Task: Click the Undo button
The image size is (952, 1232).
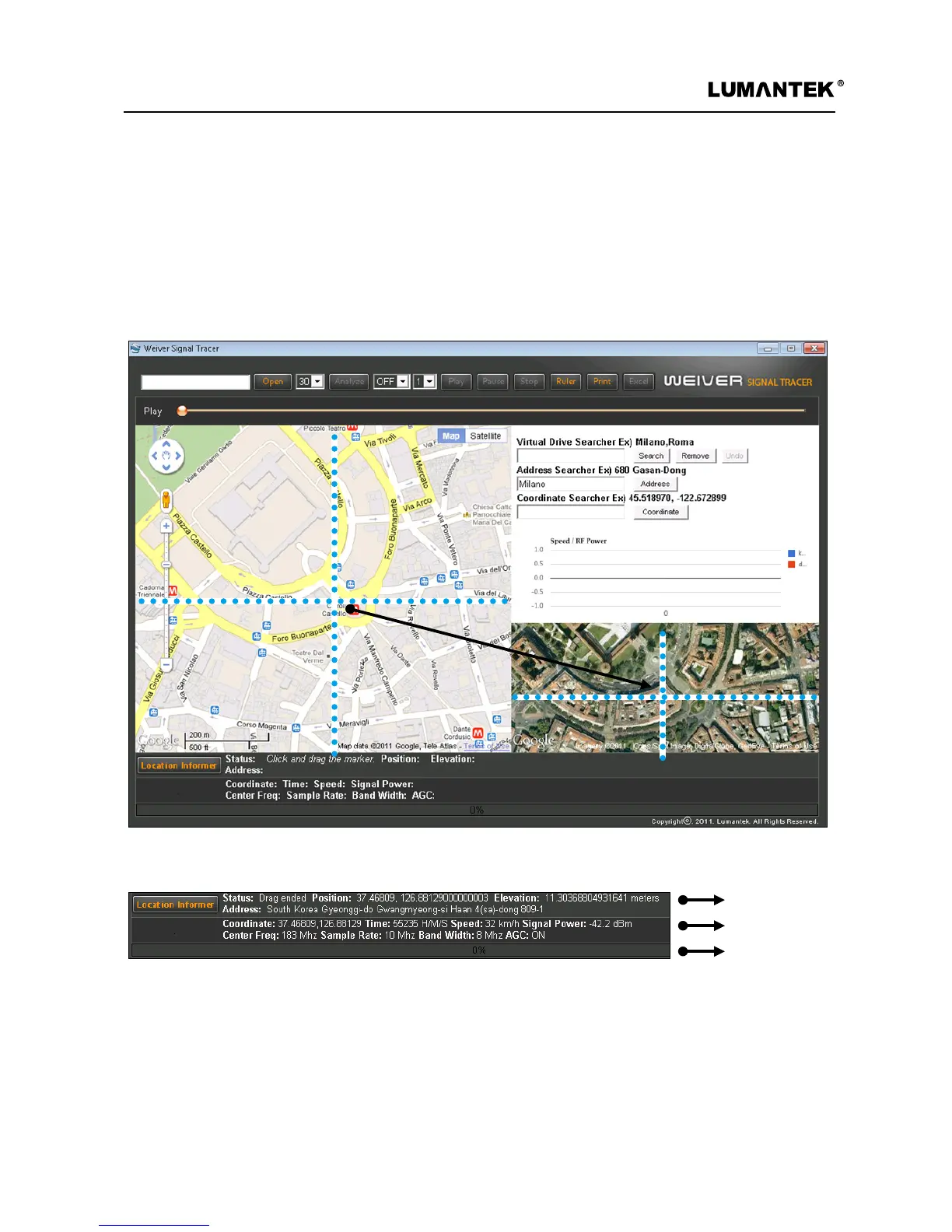Action: click(x=734, y=456)
